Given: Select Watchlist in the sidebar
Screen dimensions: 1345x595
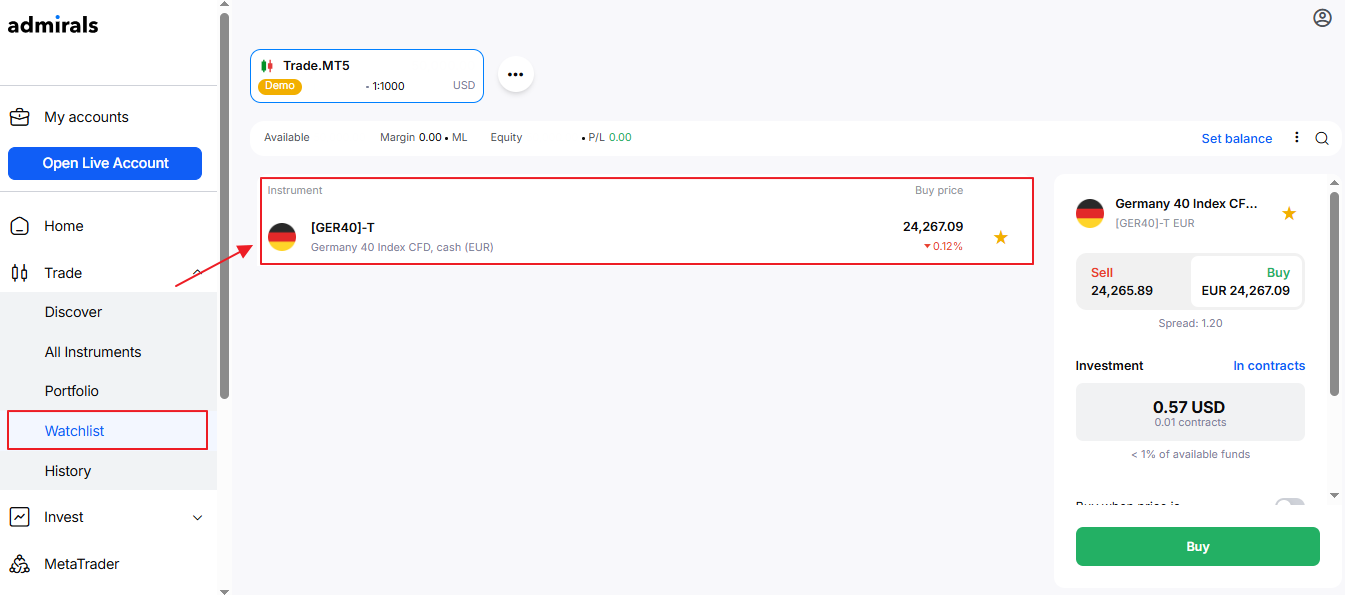Looking at the screenshot, I should 75,431.
